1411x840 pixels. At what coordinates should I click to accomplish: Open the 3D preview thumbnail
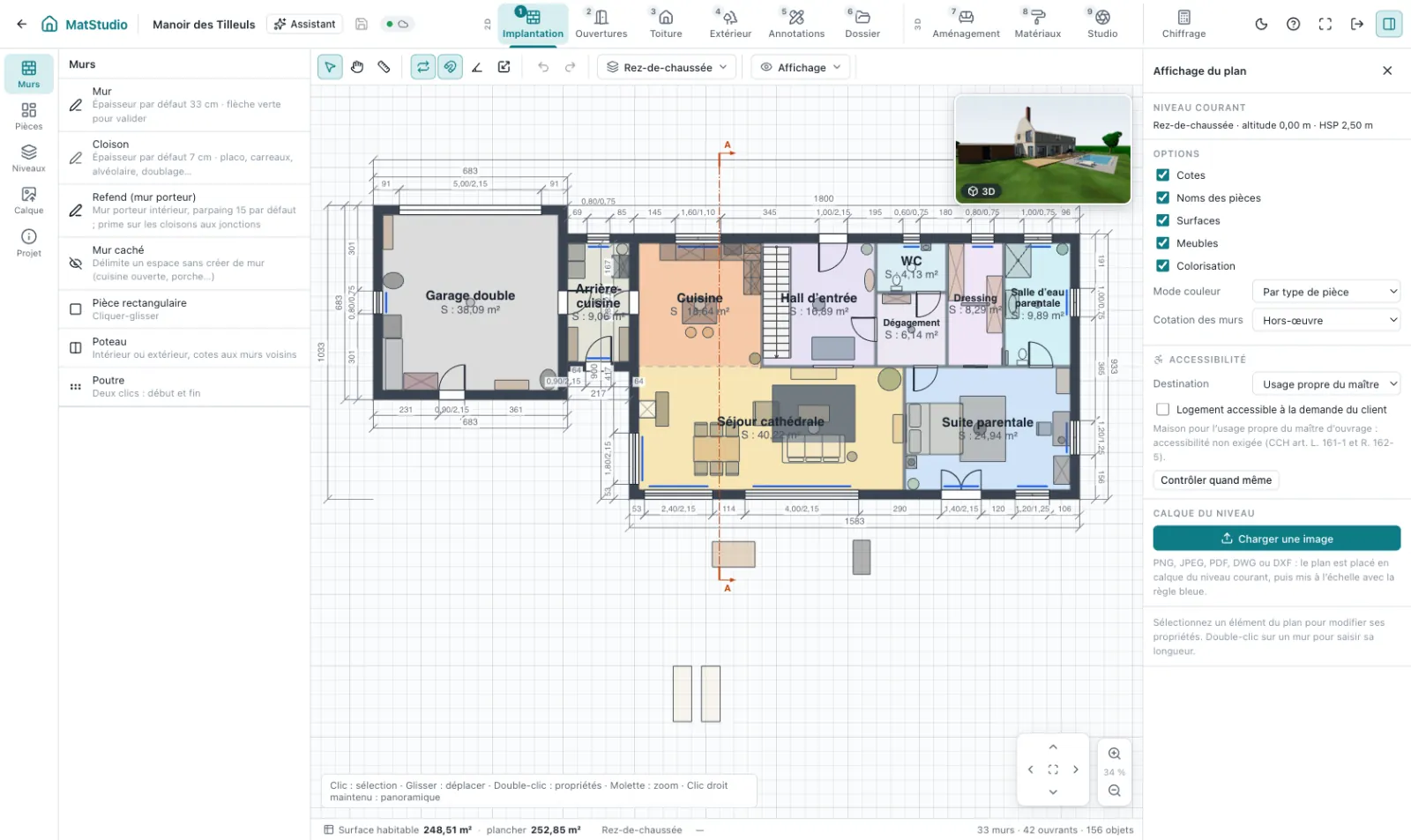(x=1043, y=149)
